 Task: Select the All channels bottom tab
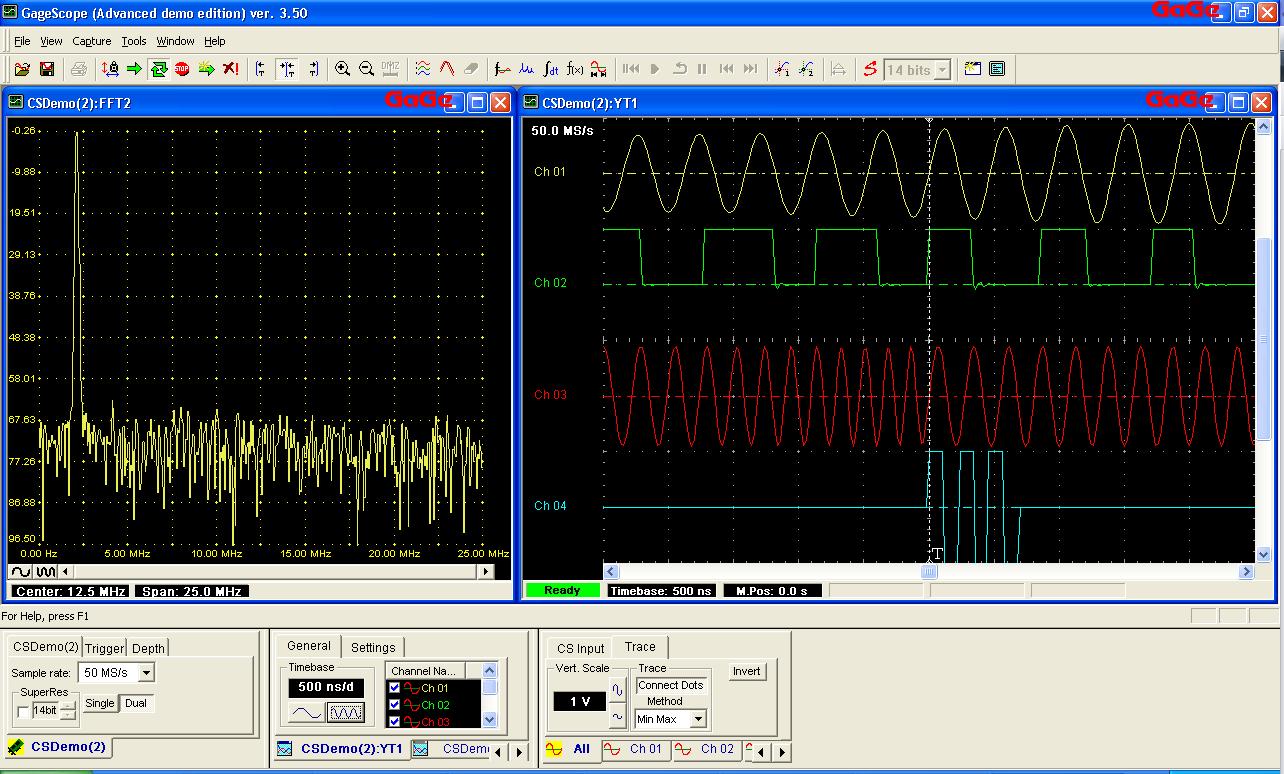click(571, 749)
